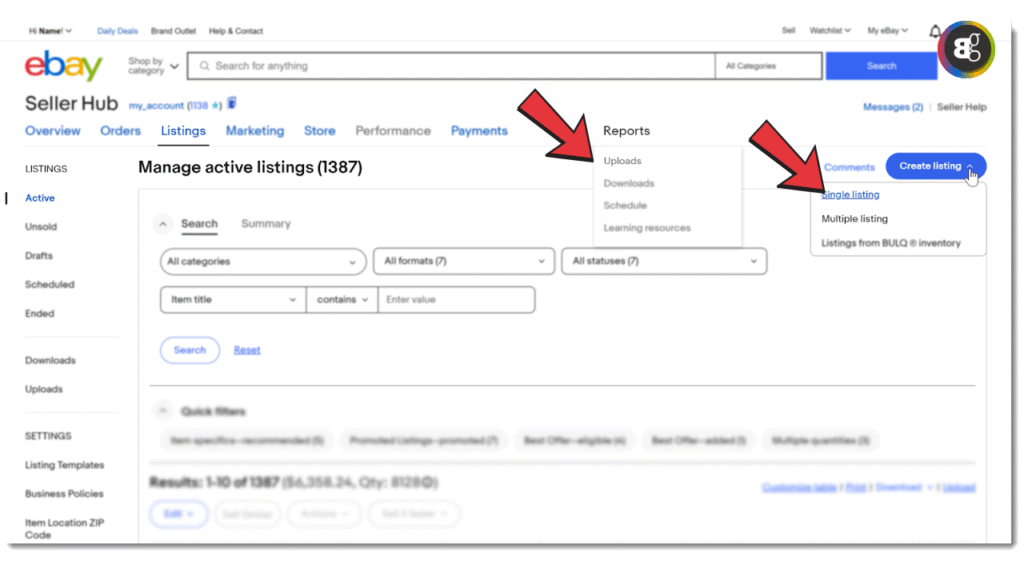The image size is (1024, 576).
Task: Click the mobile phone icon beside my_account
Action: pos(232,104)
